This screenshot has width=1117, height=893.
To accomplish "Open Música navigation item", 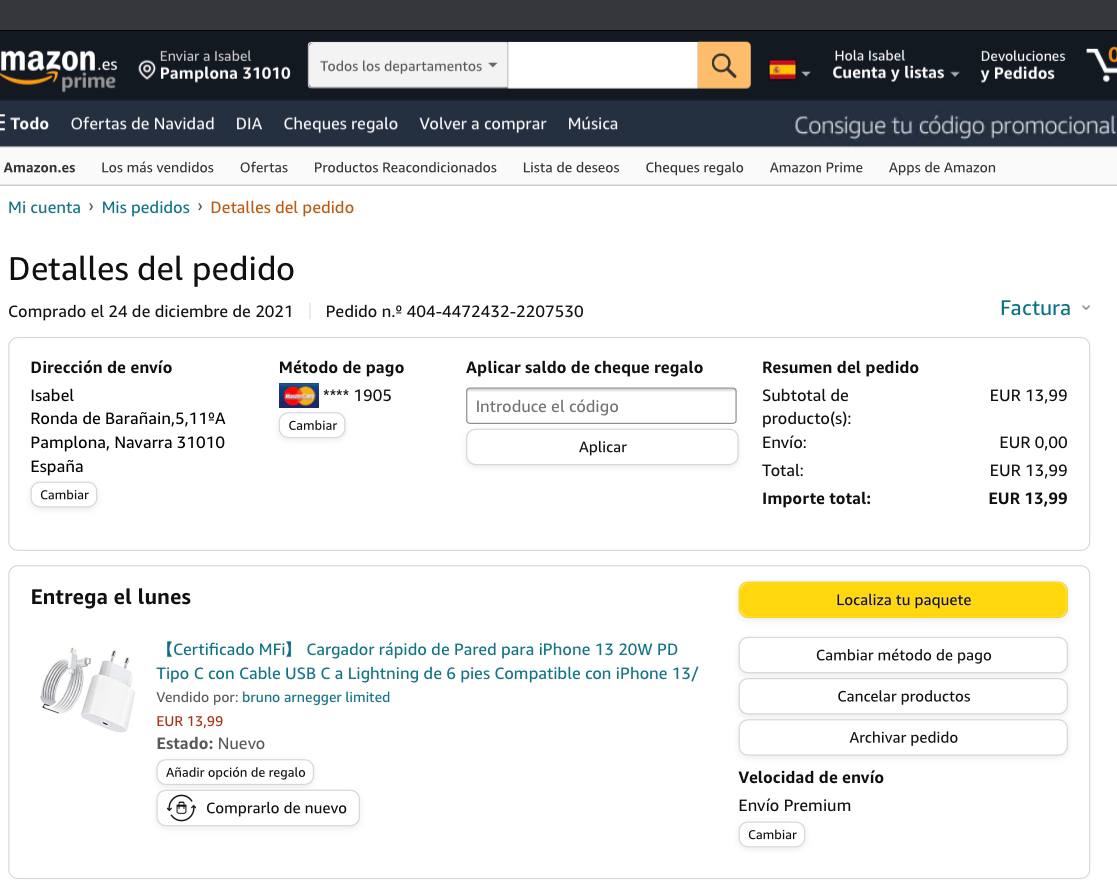I will 593,124.
